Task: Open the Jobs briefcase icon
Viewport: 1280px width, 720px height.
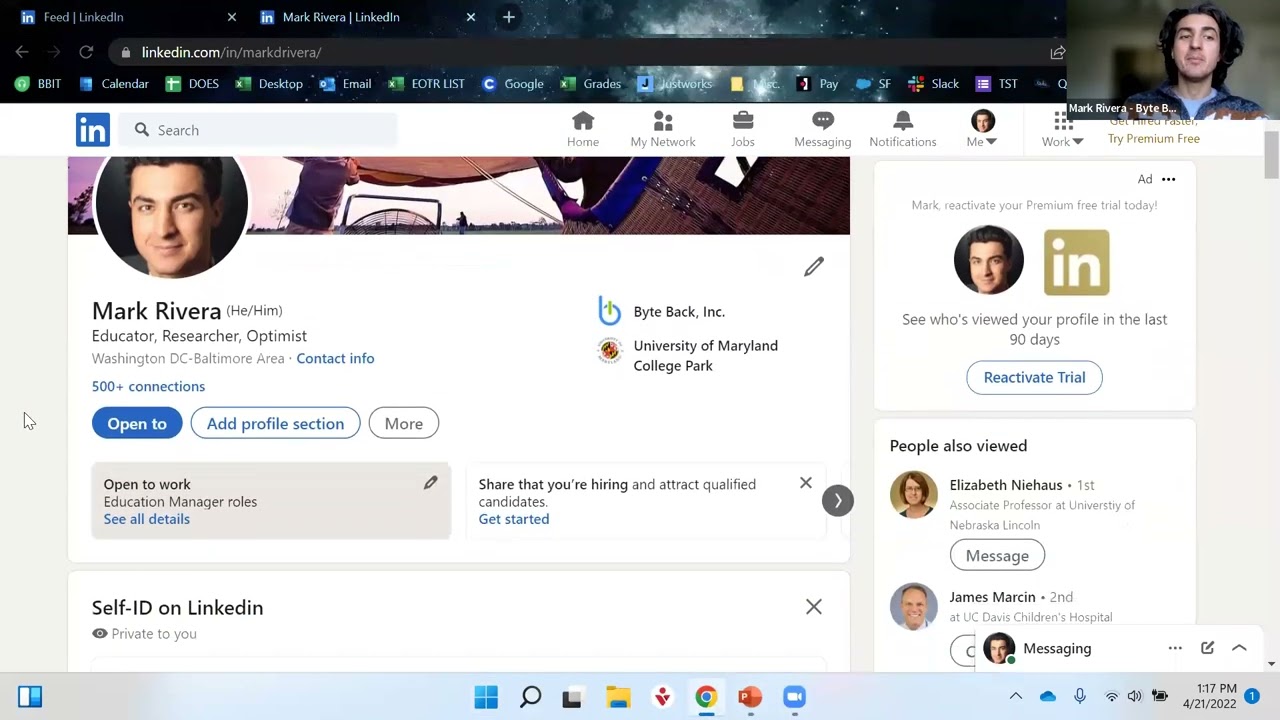Action: point(743,130)
